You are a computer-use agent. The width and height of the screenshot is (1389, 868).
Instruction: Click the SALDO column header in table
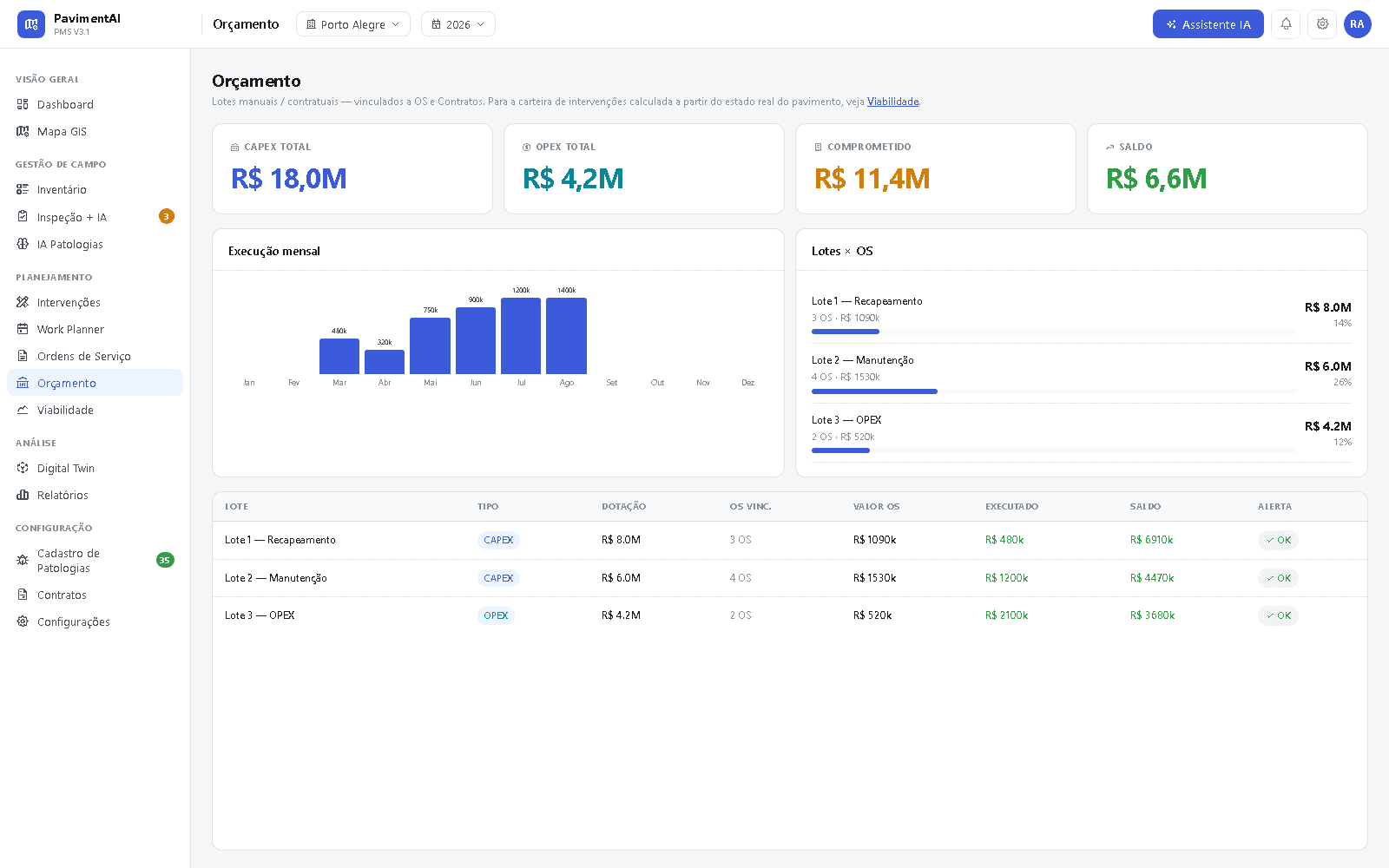[x=1145, y=506]
